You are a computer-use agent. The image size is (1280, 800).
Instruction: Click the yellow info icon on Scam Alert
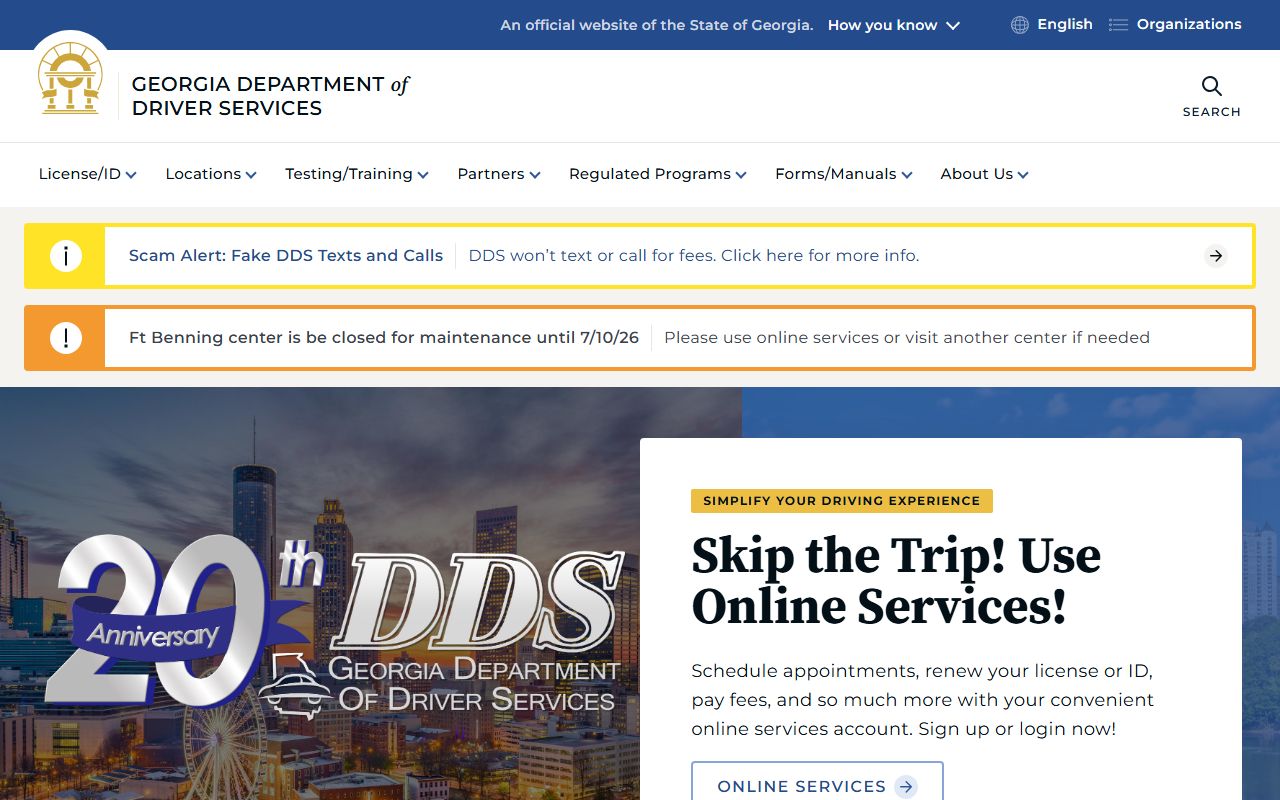[x=65, y=256]
